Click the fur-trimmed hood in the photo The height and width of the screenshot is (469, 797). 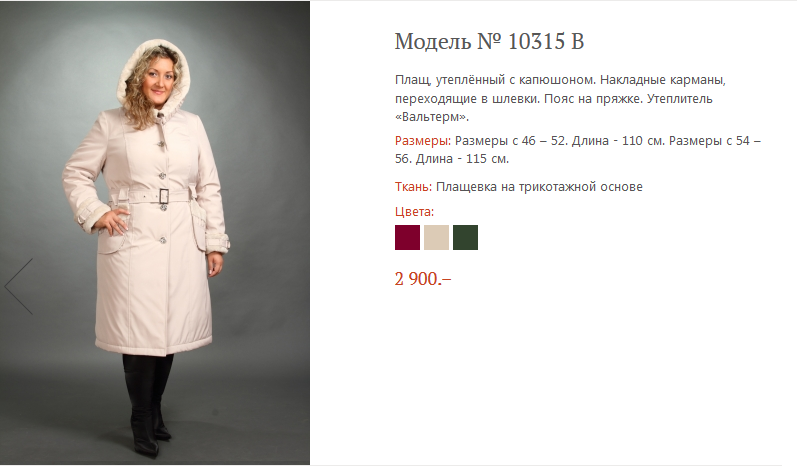(151, 71)
